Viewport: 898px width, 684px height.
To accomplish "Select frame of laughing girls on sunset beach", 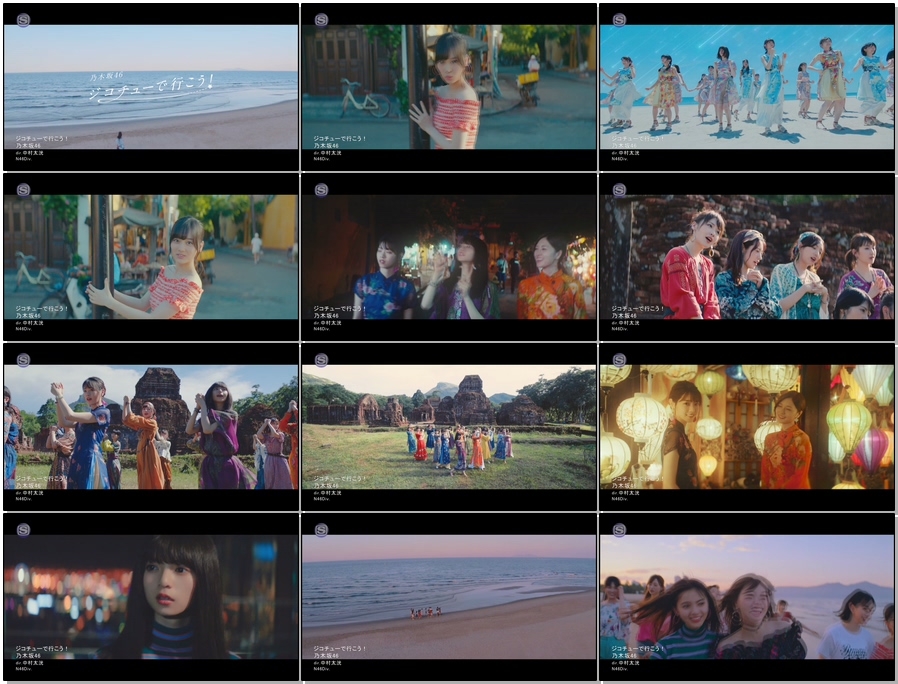I will pos(747,597).
